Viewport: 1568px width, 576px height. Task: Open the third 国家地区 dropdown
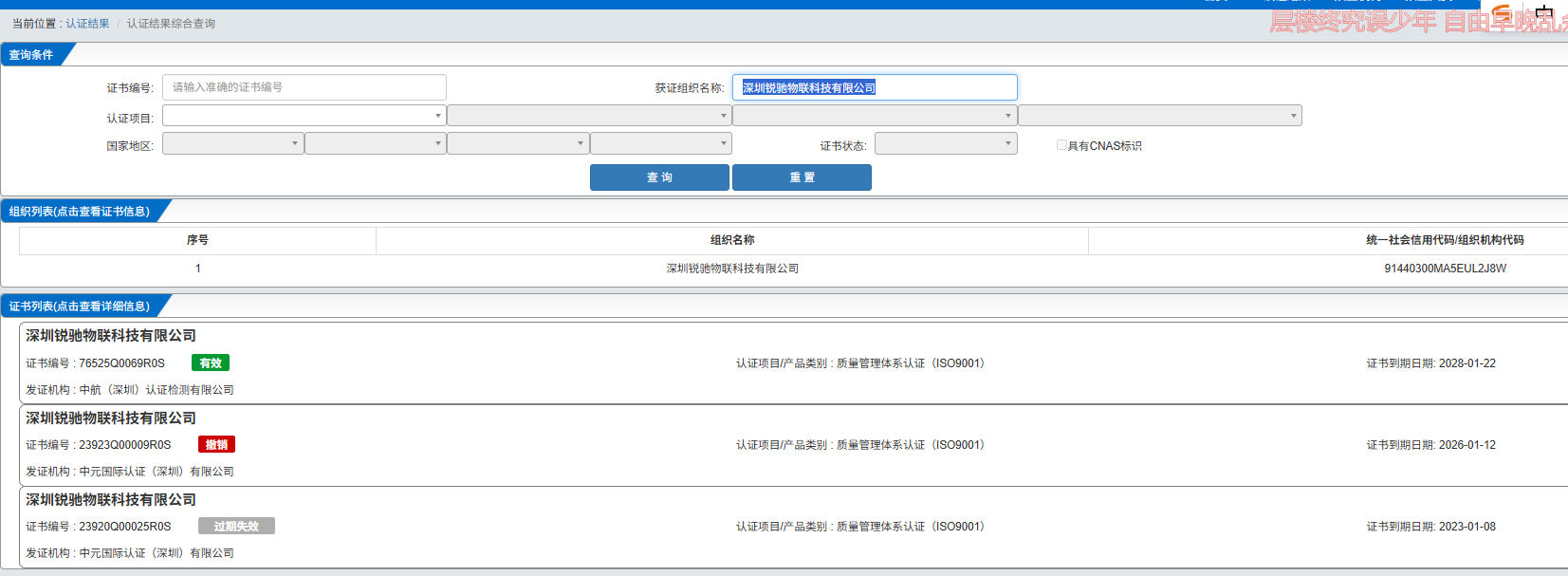point(518,143)
